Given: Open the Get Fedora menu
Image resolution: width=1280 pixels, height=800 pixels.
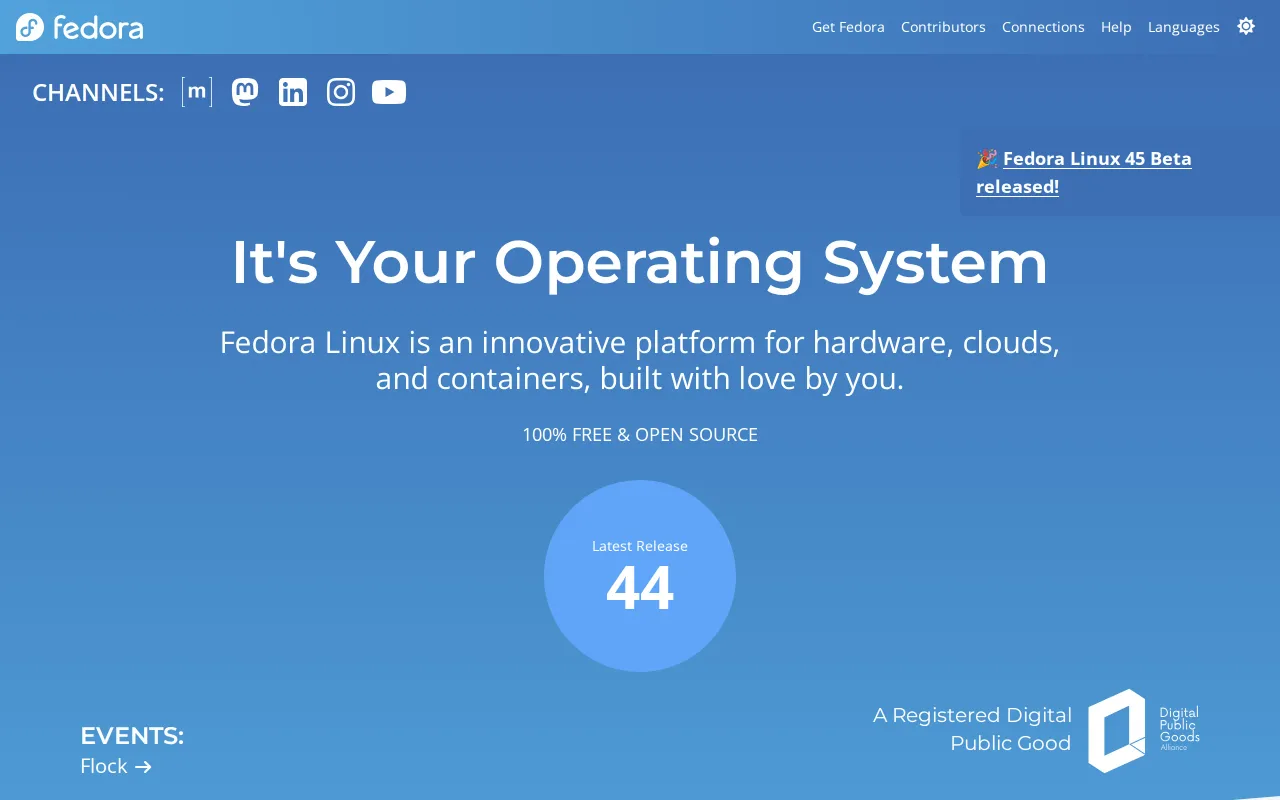Looking at the screenshot, I should tap(848, 27).
